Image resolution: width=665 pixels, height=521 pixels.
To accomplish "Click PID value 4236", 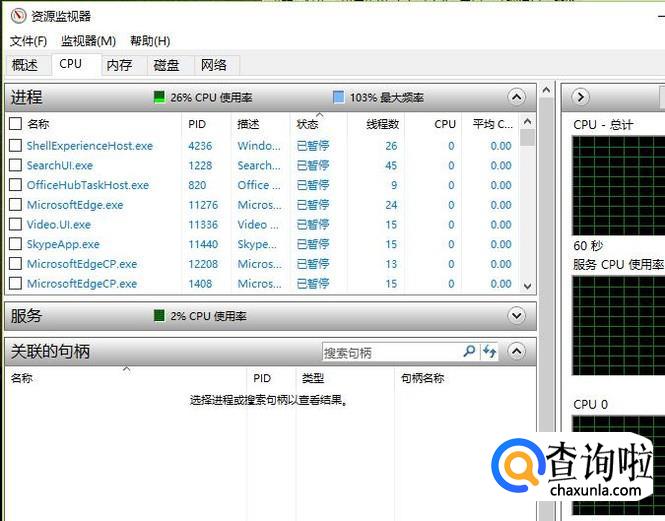I will (200, 146).
